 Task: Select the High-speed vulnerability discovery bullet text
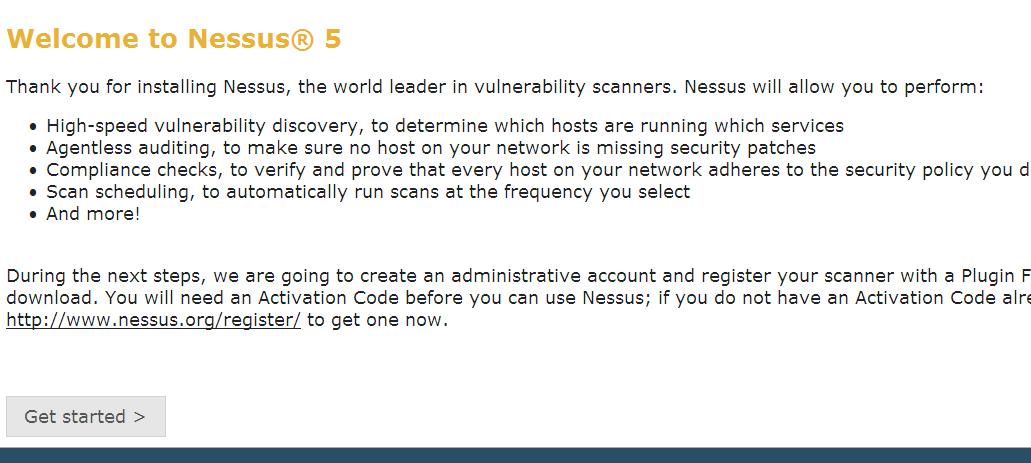click(445, 126)
